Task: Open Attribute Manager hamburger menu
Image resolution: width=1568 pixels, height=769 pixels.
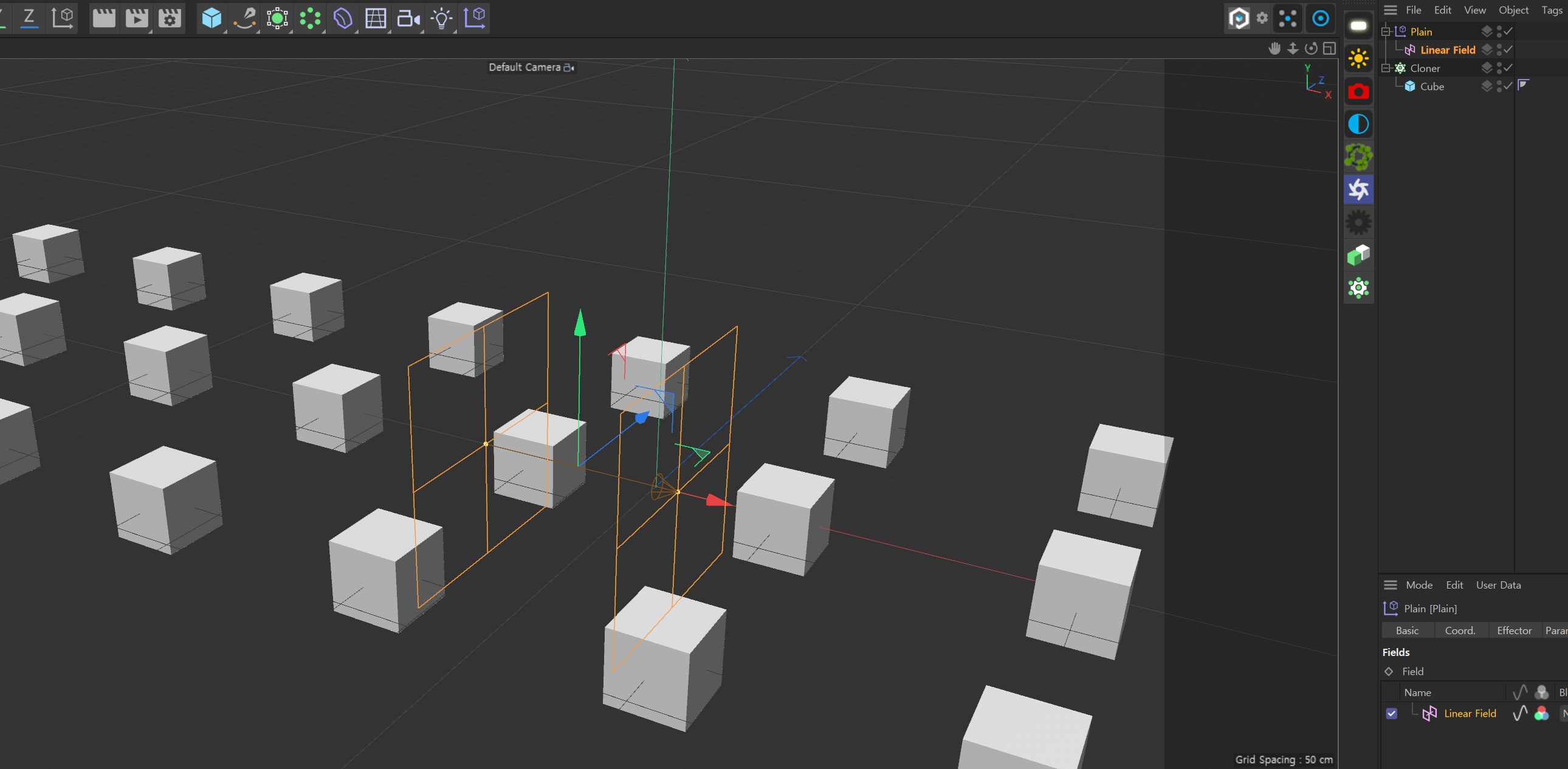Action: 1391,585
